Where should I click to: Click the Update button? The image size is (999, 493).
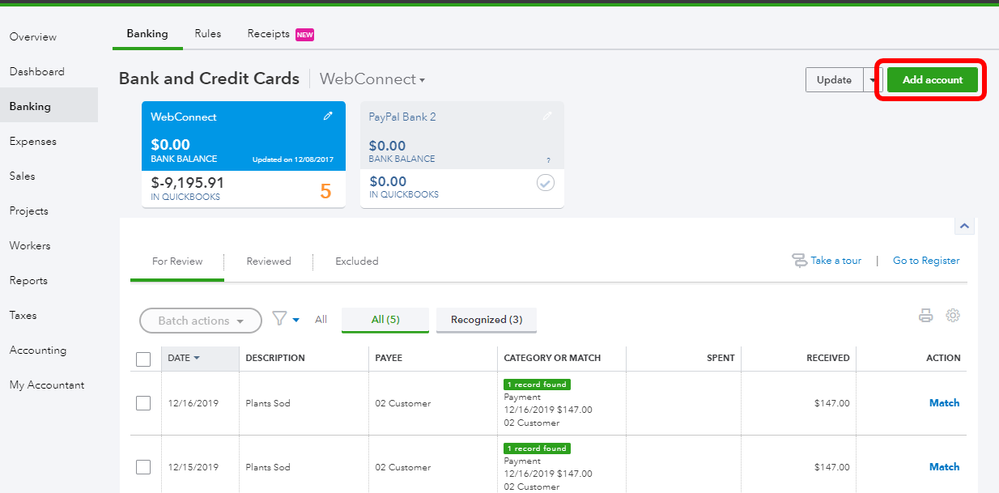834,80
